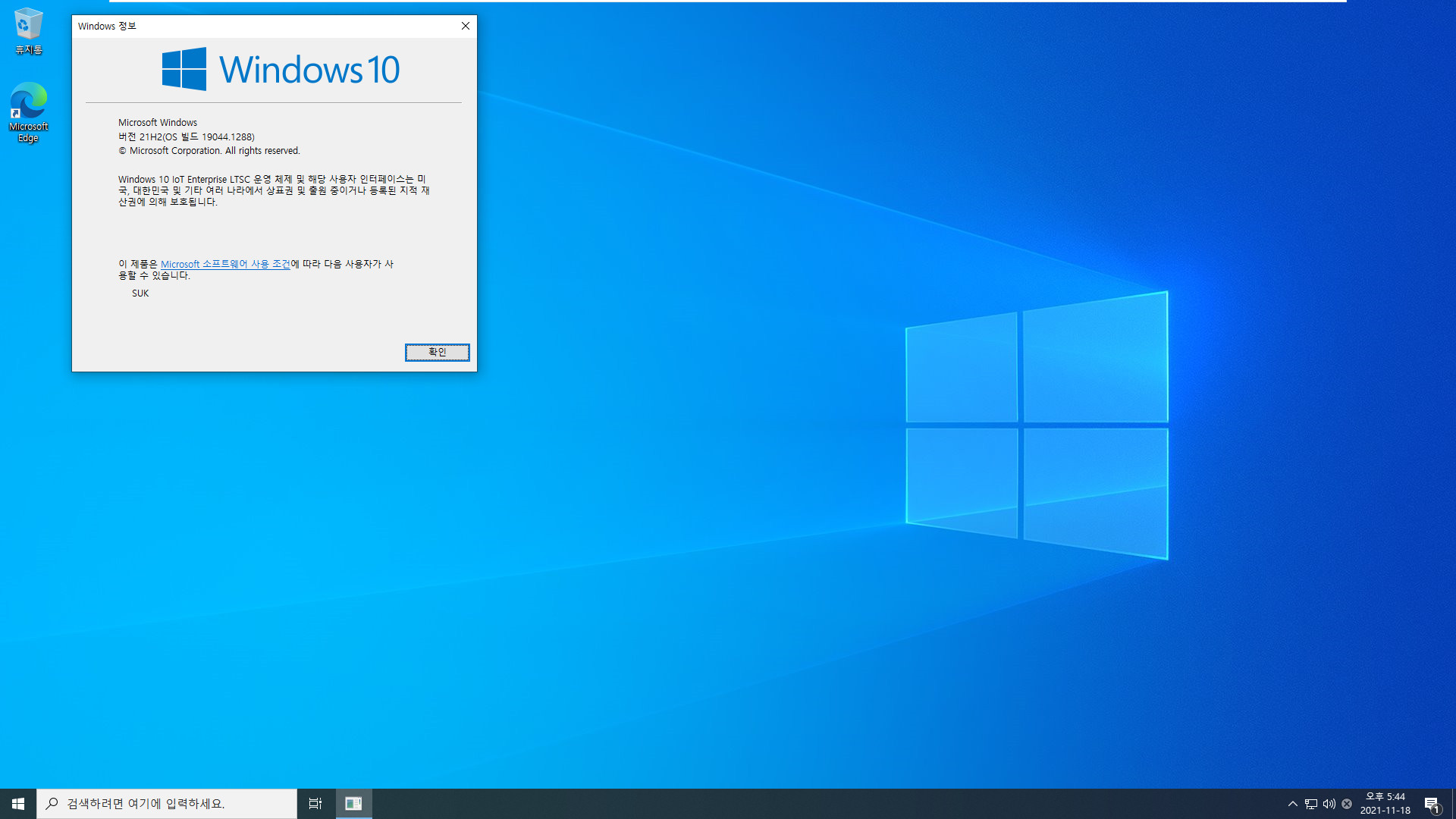Open the Microsoft Edge browser
Screen dimensions: 1456x819
point(28,106)
